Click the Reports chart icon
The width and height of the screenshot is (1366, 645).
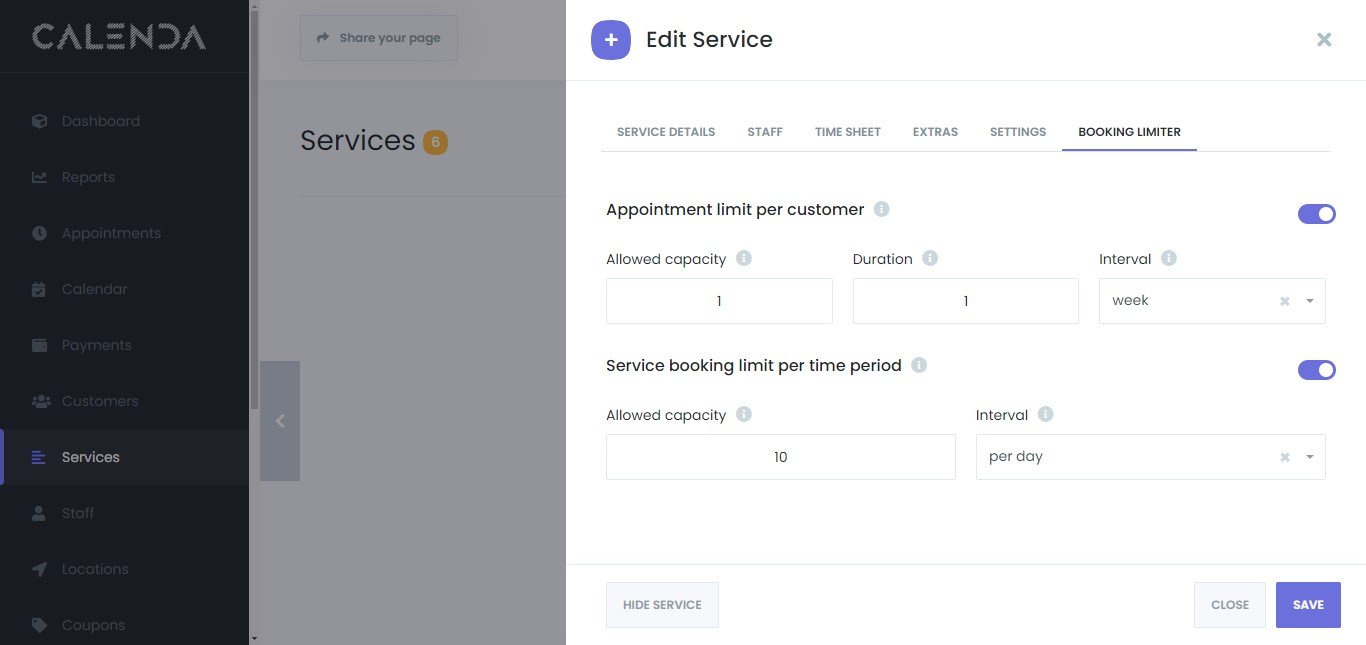coord(40,177)
